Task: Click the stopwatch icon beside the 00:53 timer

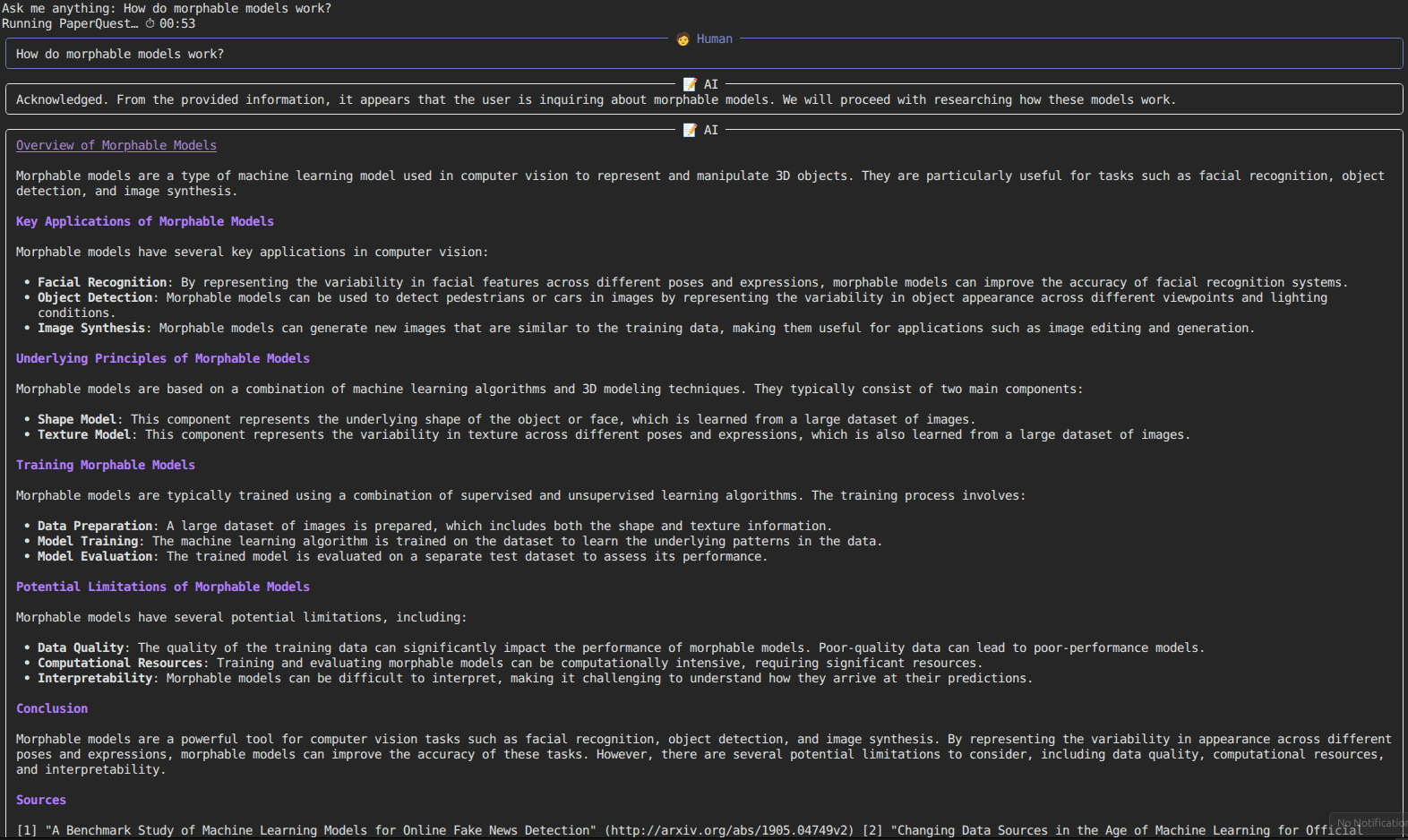Action: click(x=150, y=24)
